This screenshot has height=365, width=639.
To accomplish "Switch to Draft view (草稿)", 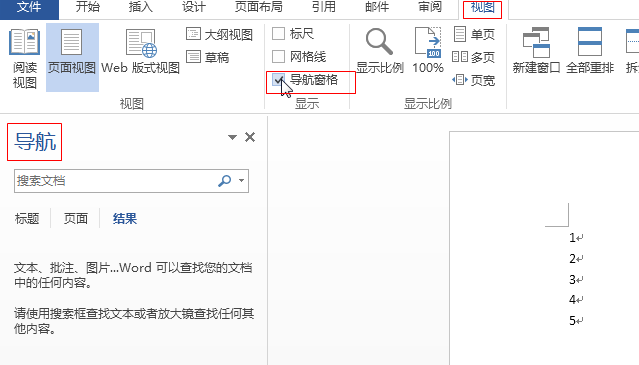I will click(x=208, y=57).
